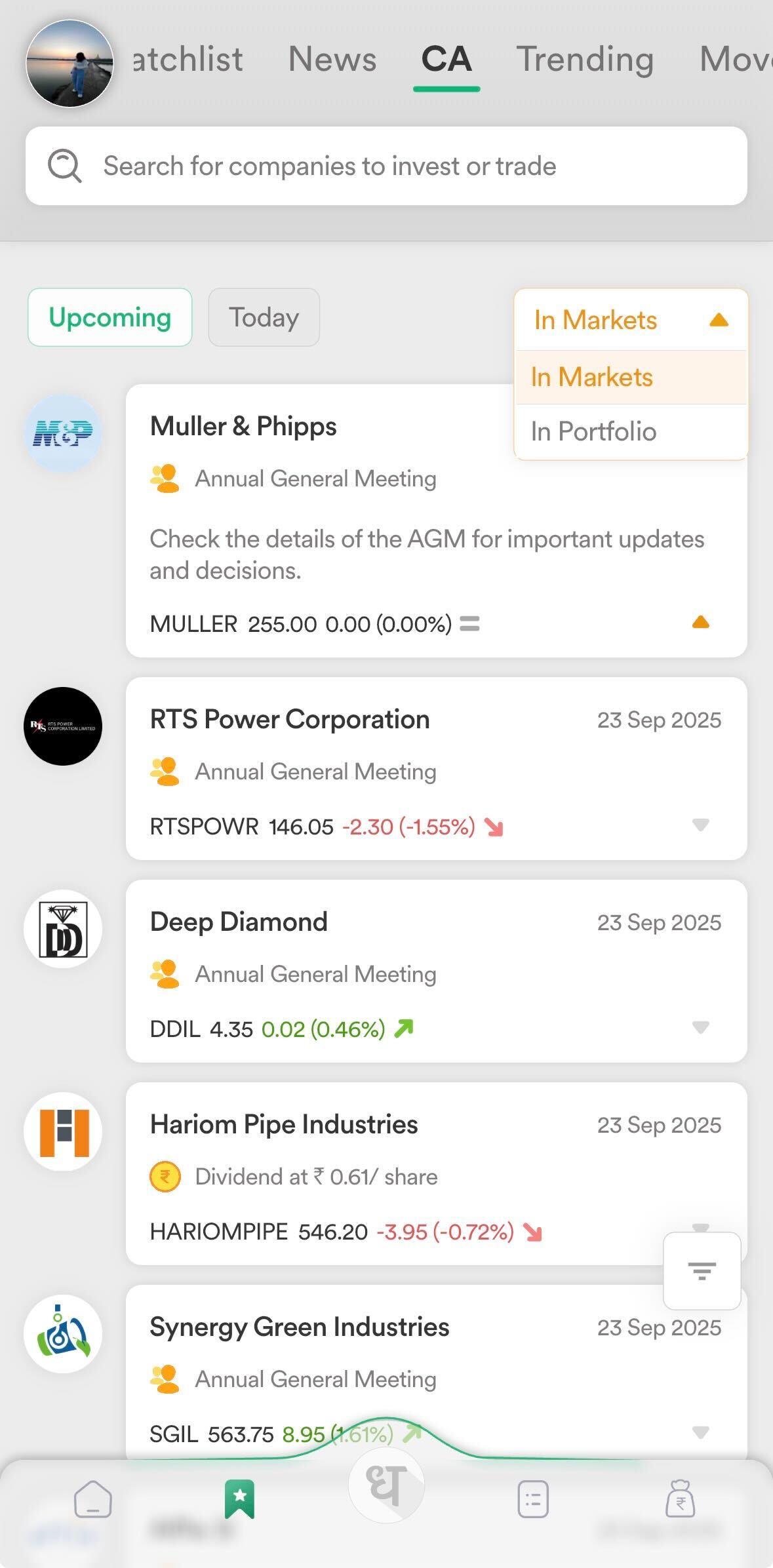The image size is (773, 1568).
Task: Choose In Portfolio from dropdown list
Action: tap(593, 431)
